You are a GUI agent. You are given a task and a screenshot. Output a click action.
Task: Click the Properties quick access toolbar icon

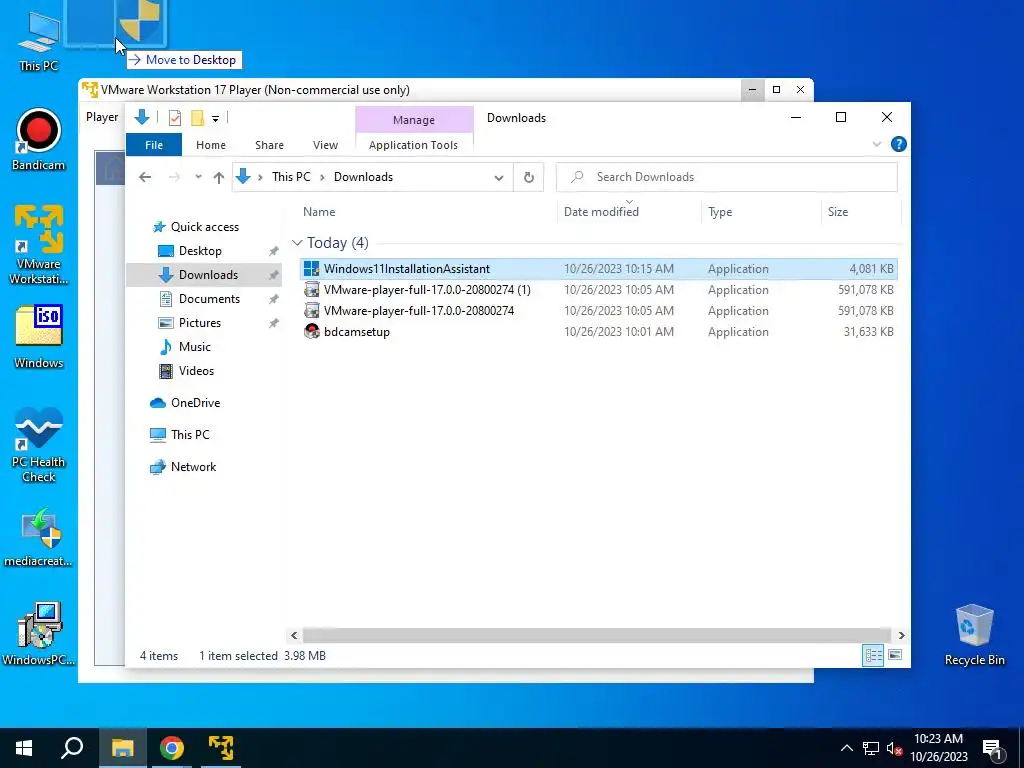(x=174, y=118)
